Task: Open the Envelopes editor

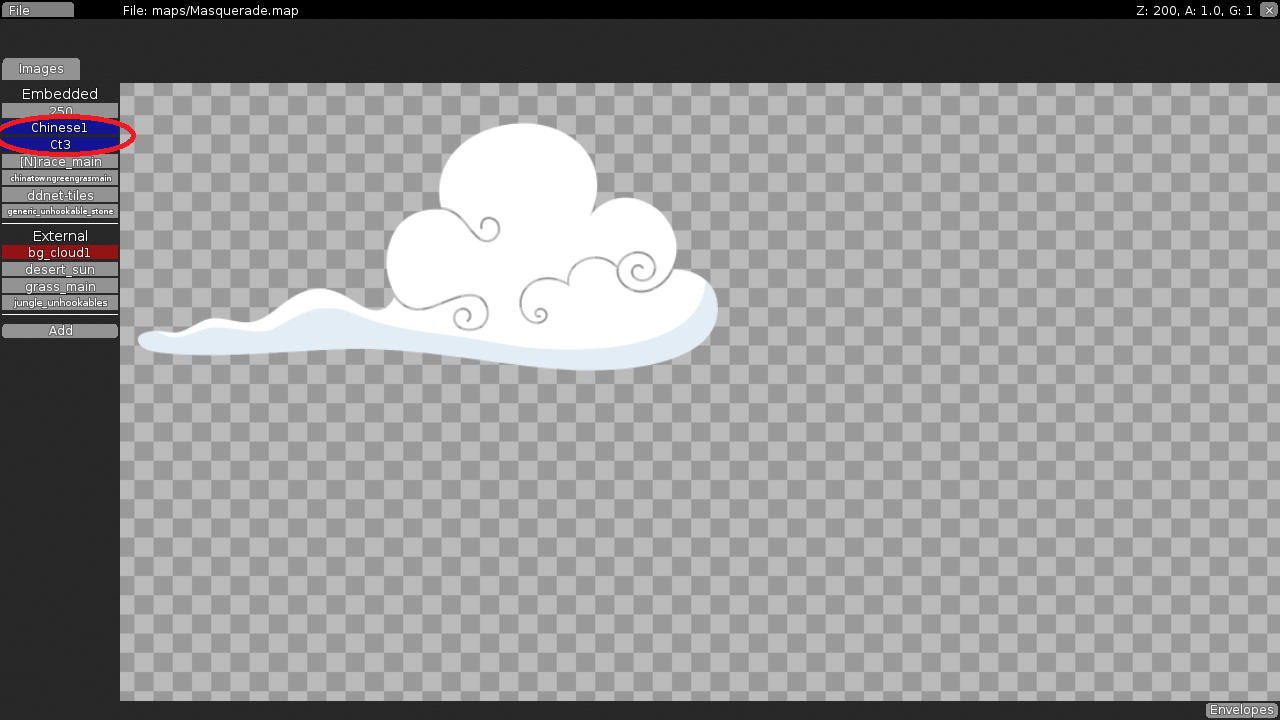Action: pos(1240,709)
